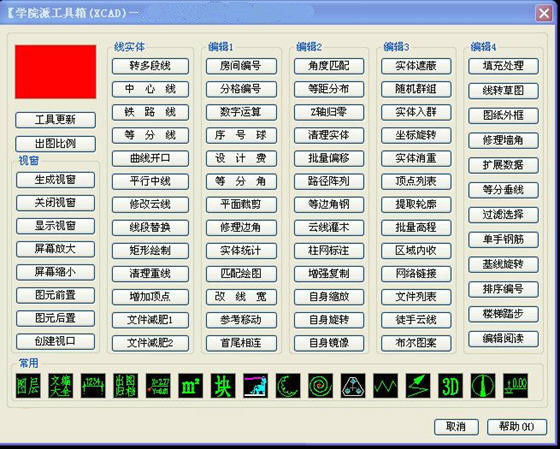Click the 填充处理 button
Image resolution: width=560 pixels, height=449 pixels.
tap(503, 66)
